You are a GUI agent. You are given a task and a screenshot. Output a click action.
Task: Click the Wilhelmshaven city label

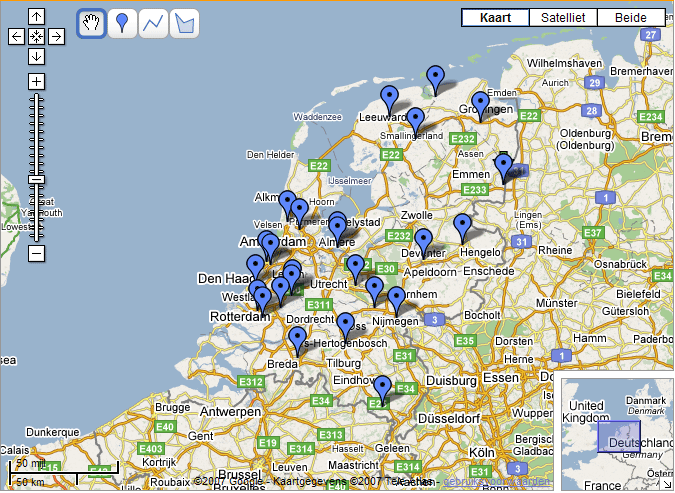coord(564,63)
